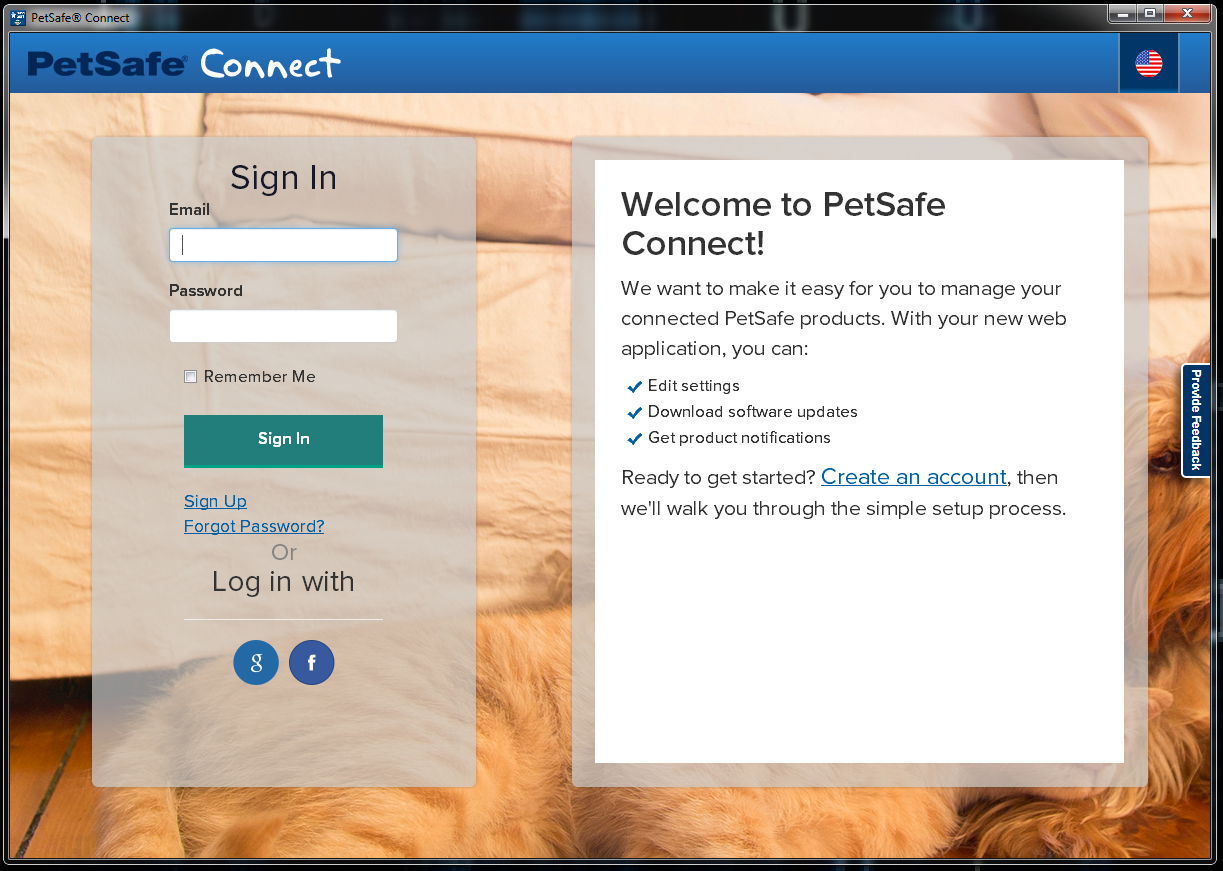The height and width of the screenshot is (871, 1223).
Task: Click the Facebook login icon
Action: pos(311,662)
